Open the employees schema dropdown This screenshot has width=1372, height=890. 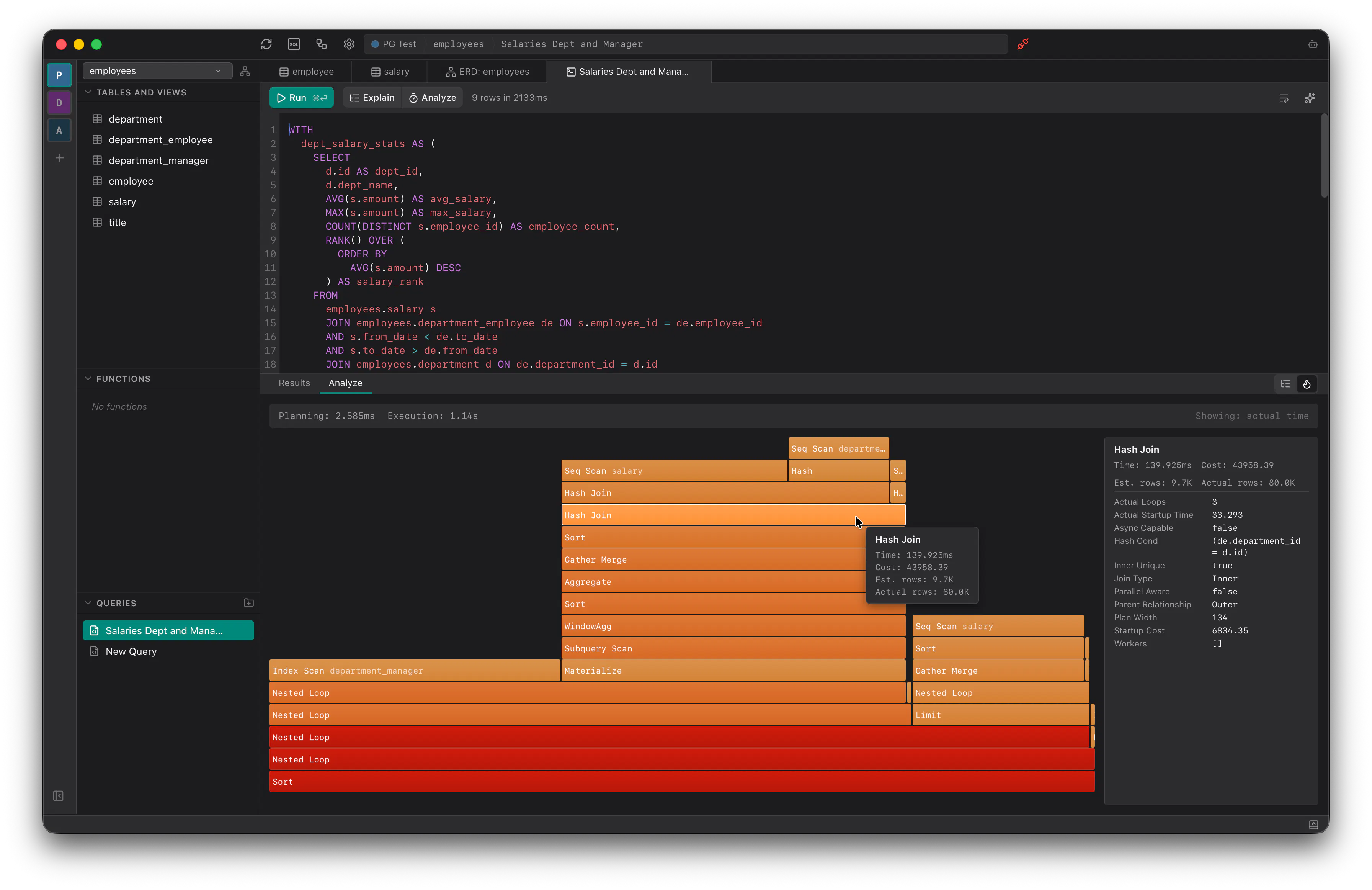(157, 71)
